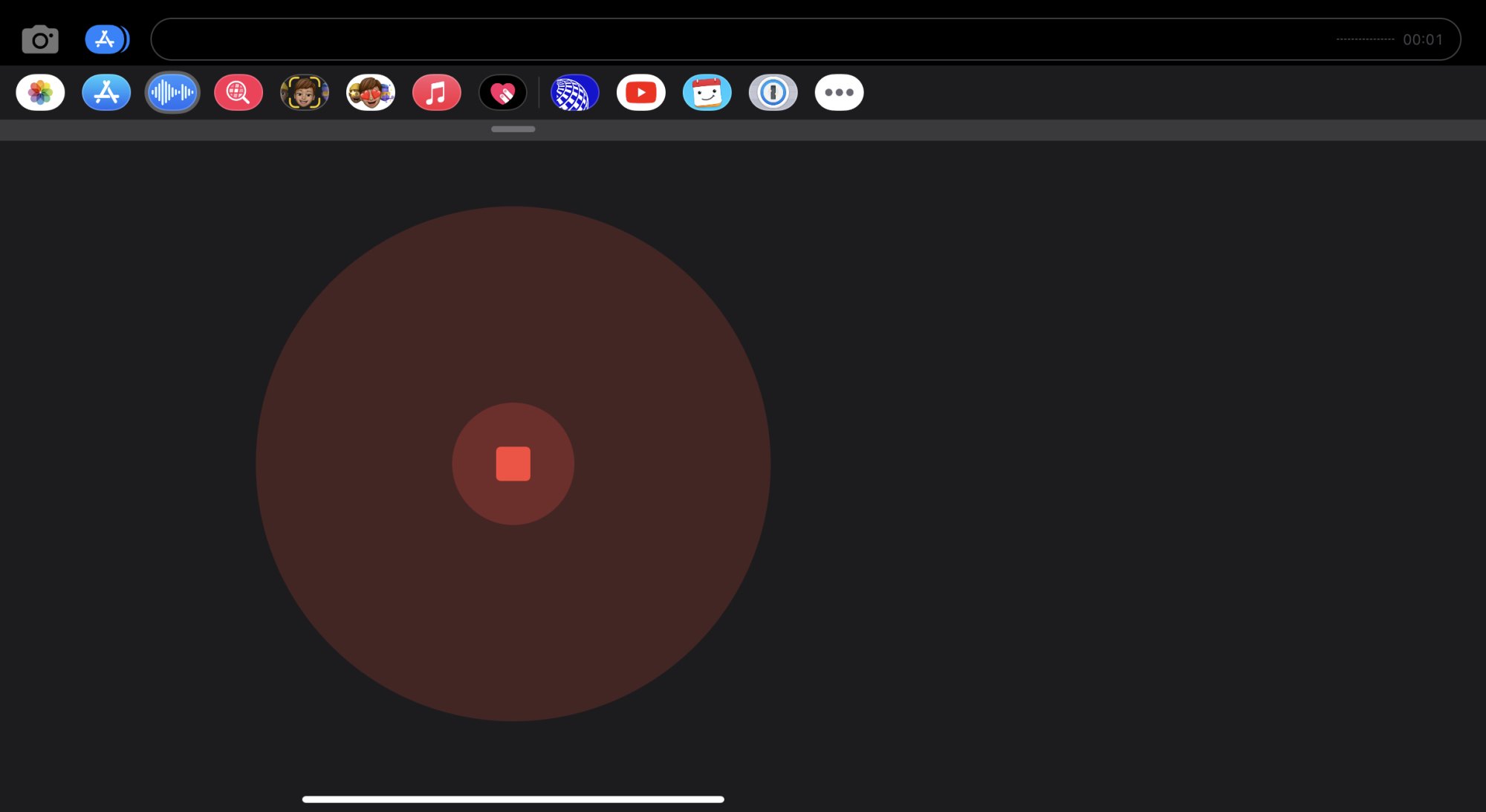Stop the audio recording
1486x812 pixels.
pos(513,464)
